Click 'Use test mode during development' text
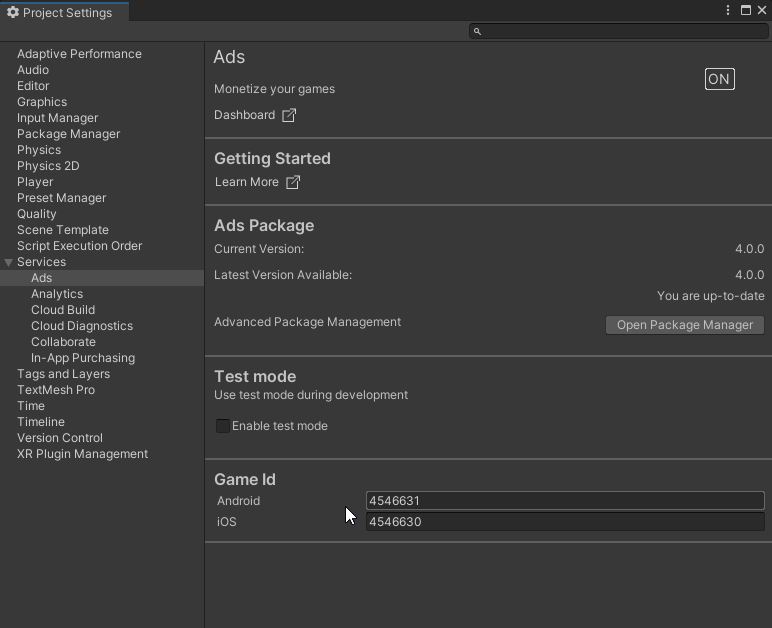This screenshot has height=628, width=772. coord(311,395)
